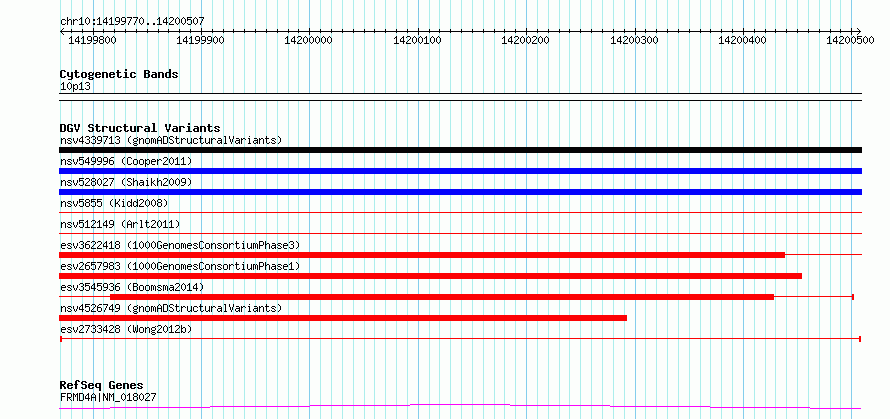The height and width of the screenshot is (419, 890).
Task: Click the 10p13 cytogenetic band bar
Action: 460,97
